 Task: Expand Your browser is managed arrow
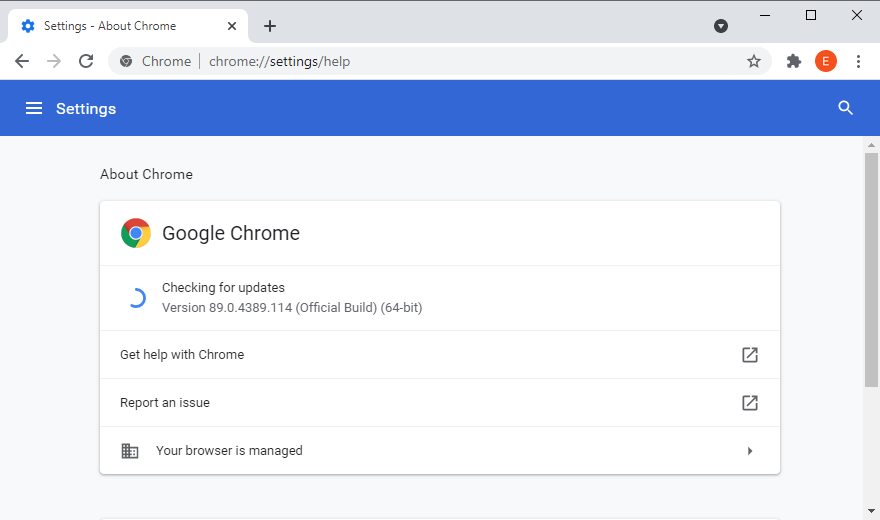coord(750,451)
